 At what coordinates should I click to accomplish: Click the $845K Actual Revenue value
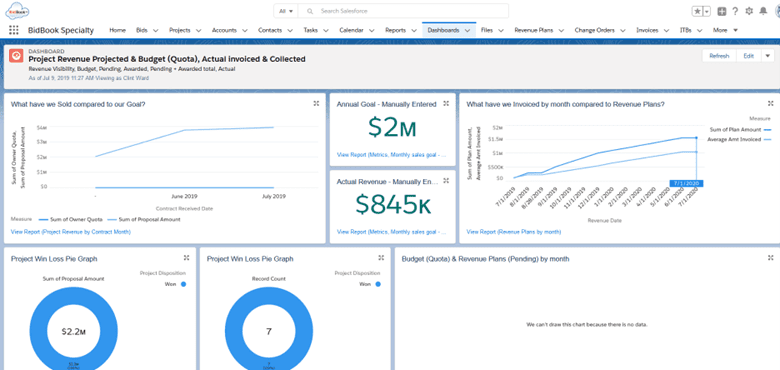coord(393,205)
